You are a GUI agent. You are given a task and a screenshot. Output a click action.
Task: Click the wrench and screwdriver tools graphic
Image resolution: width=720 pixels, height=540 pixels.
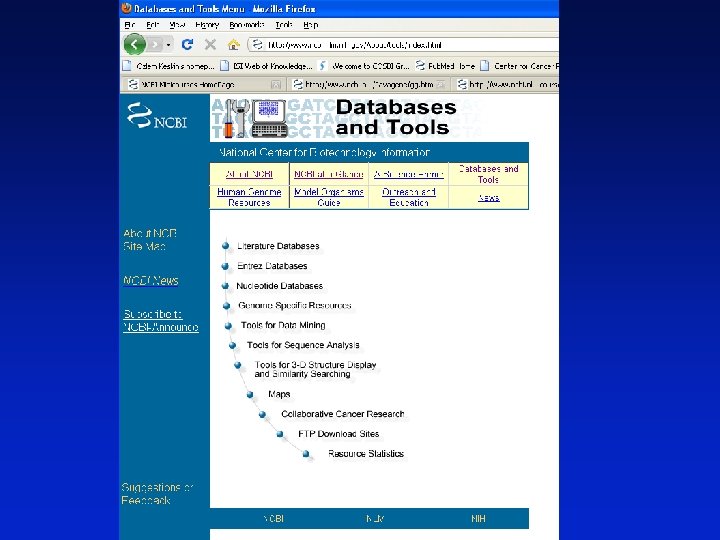click(x=236, y=118)
